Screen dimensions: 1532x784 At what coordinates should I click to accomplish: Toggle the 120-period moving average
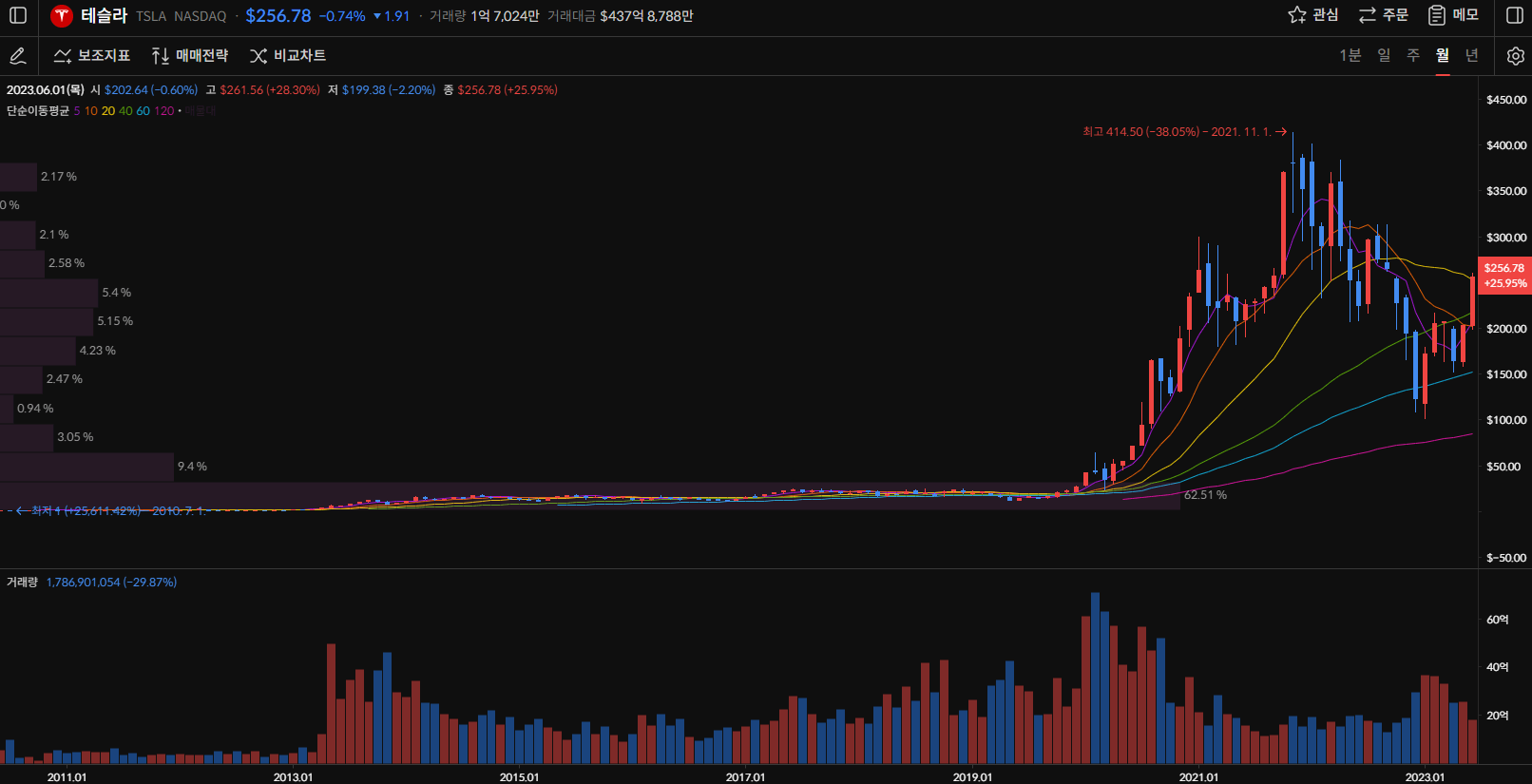pyautogui.click(x=164, y=111)
